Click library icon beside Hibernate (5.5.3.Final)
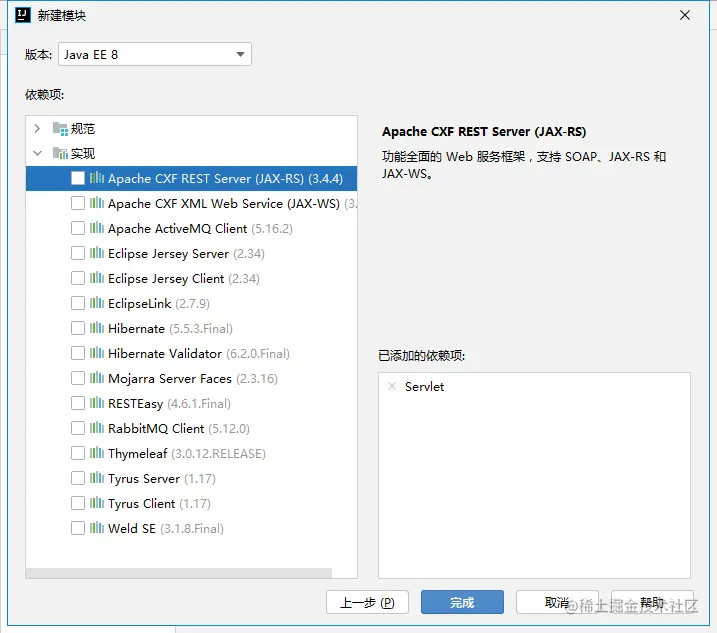 pos(96,328)
